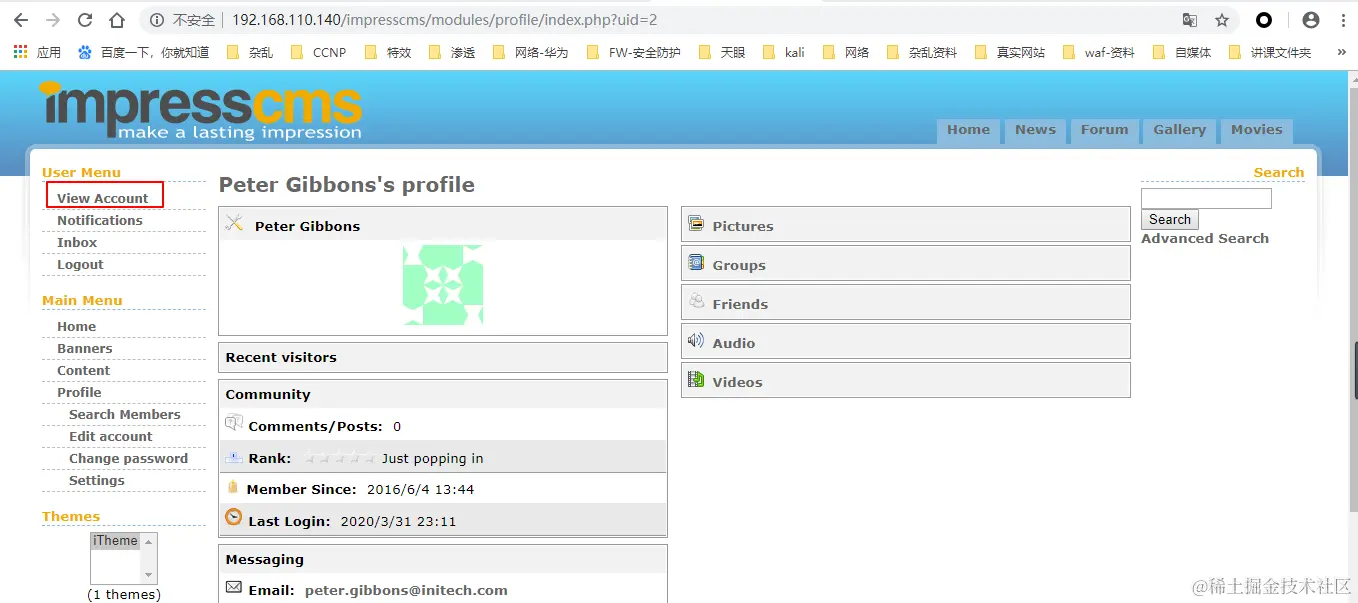The height and width of the screenshot is (603, 1358).
Task: Click the search text input field
Action: pos(1206,198)
